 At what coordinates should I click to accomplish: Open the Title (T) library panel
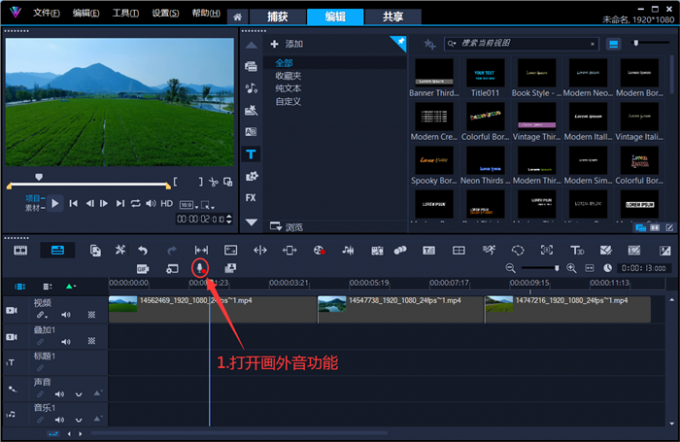(x=251, y=154)
